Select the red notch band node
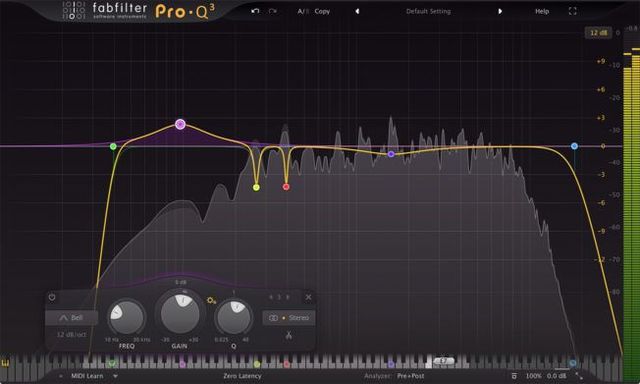The height and width of the screenshot is (384, 640). pyautogui.click(x=286, y=187)
